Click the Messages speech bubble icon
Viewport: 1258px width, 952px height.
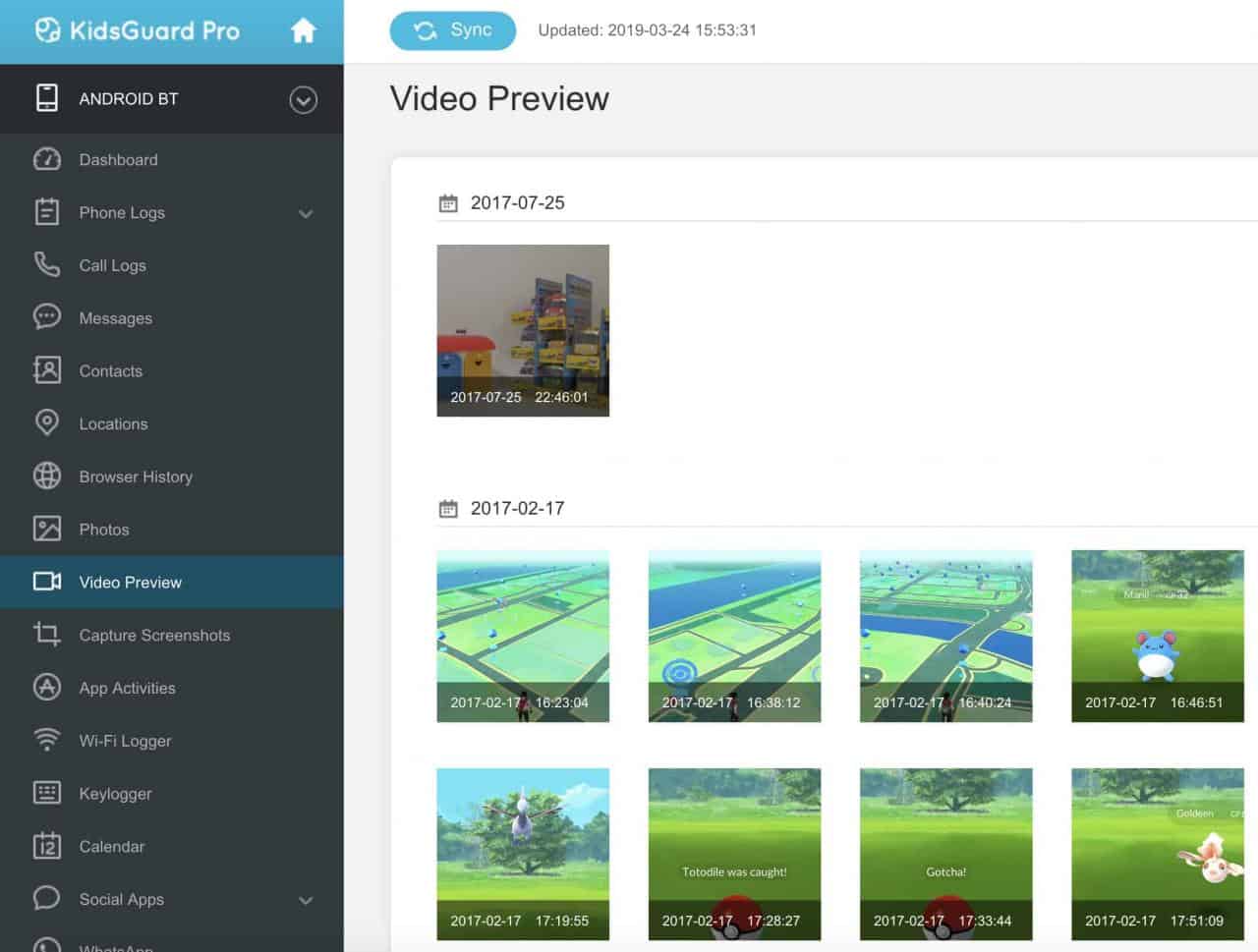pyautogui.click(x=47, y=317)
